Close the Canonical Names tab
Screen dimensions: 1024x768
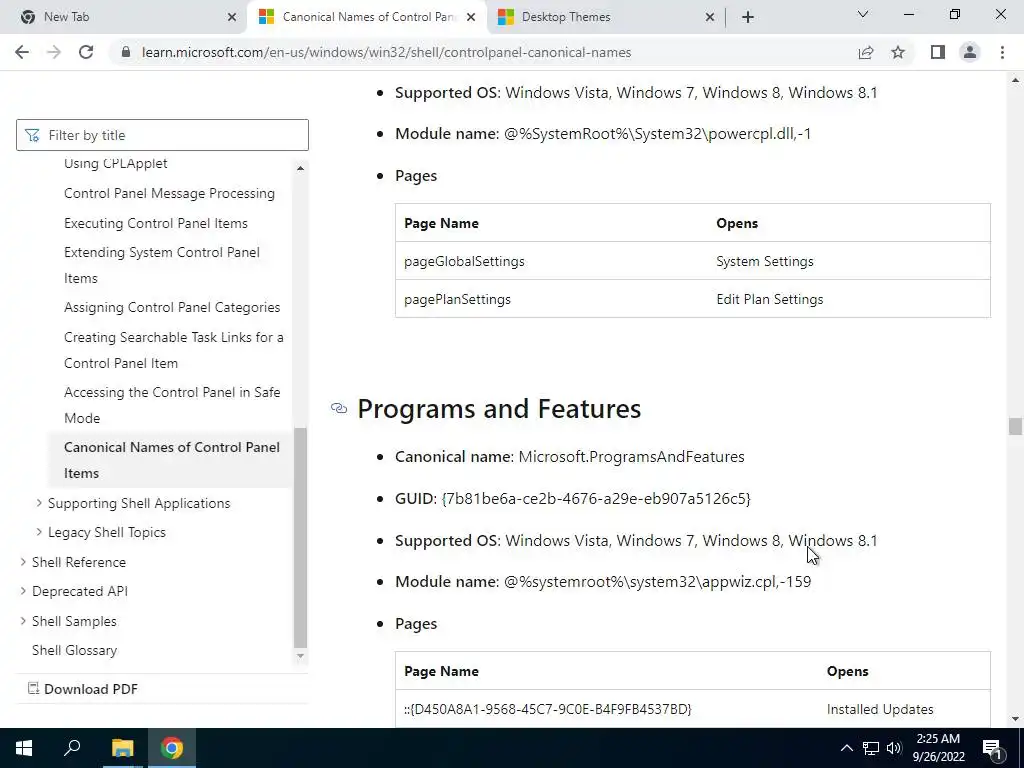click(x=471, y=17)
